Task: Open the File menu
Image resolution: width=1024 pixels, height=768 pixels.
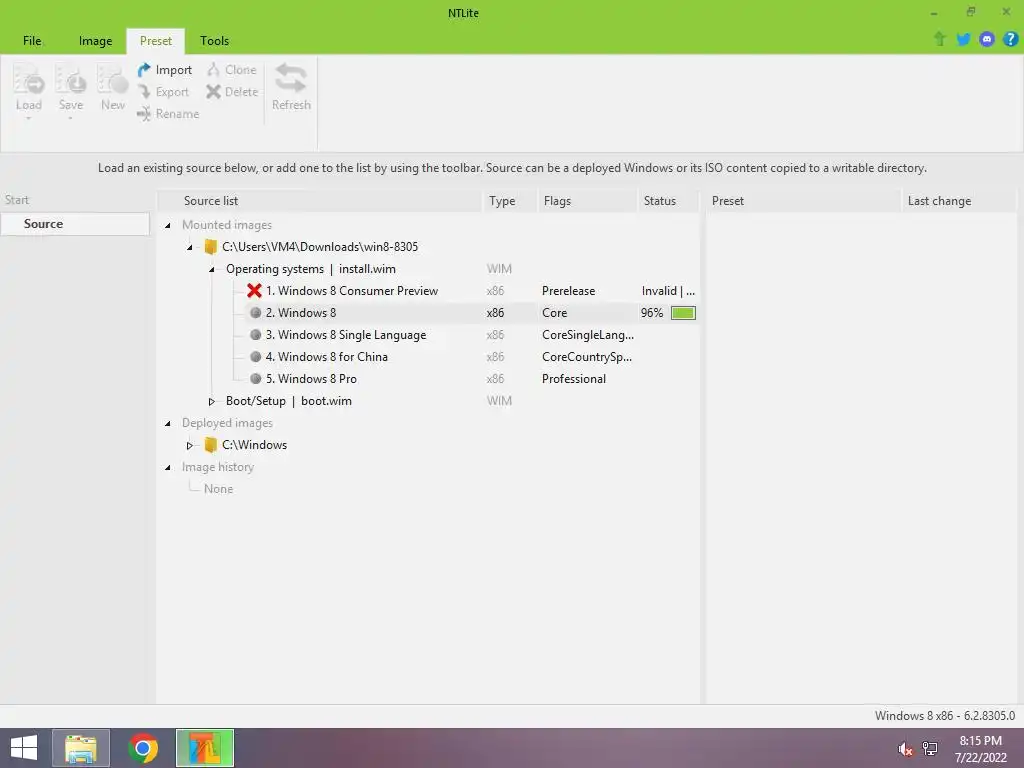Action: click(x=32, y=40)
